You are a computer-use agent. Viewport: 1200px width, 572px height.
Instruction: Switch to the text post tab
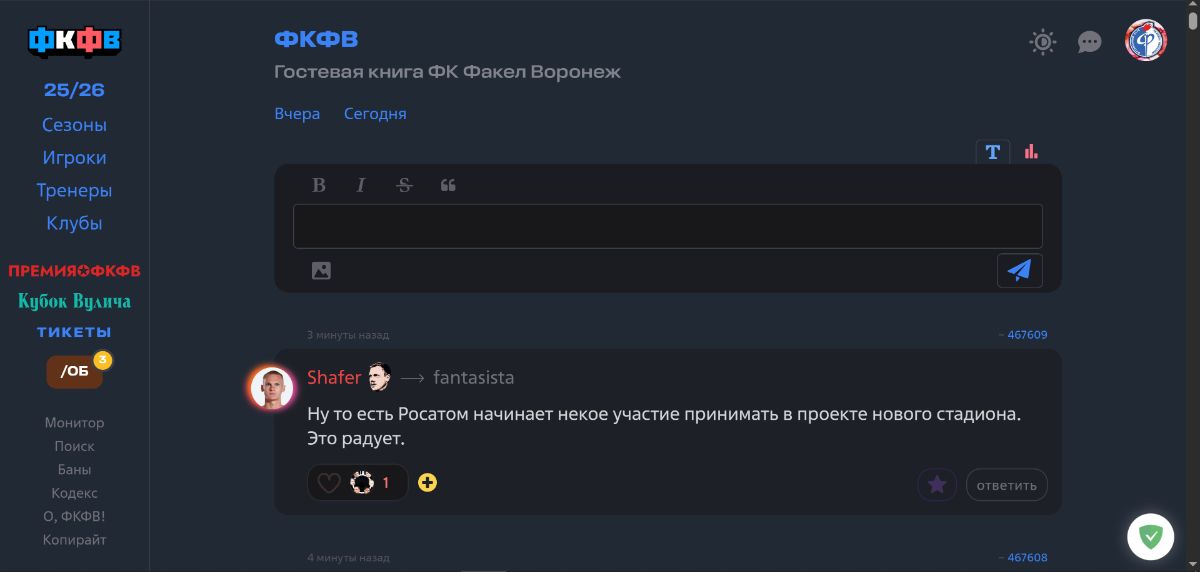click(992, 152)
